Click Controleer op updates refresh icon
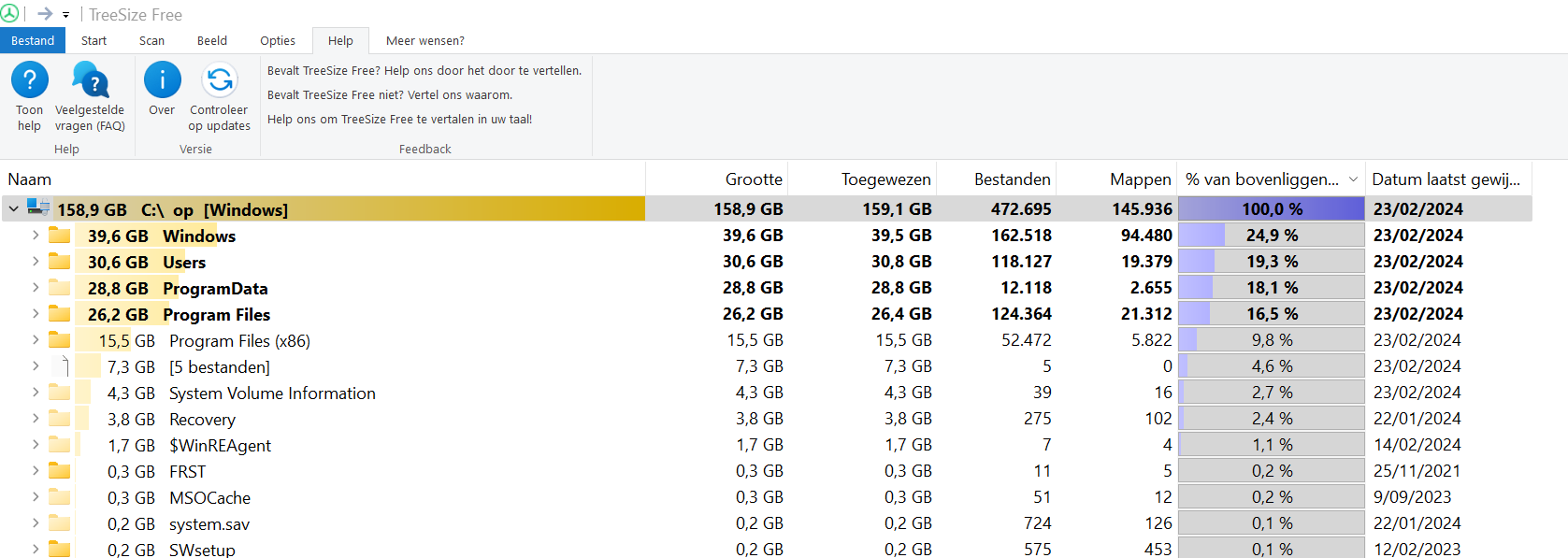 click(x=220, y=80)
